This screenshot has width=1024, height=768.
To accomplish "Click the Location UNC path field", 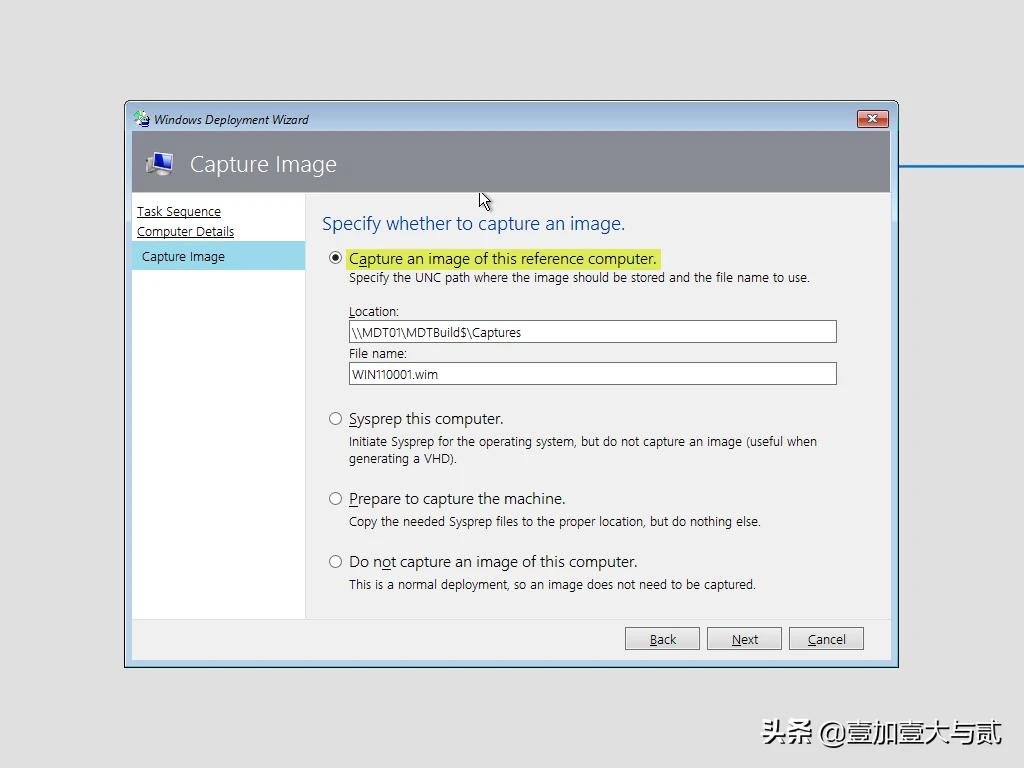I will tap(592, 332).
